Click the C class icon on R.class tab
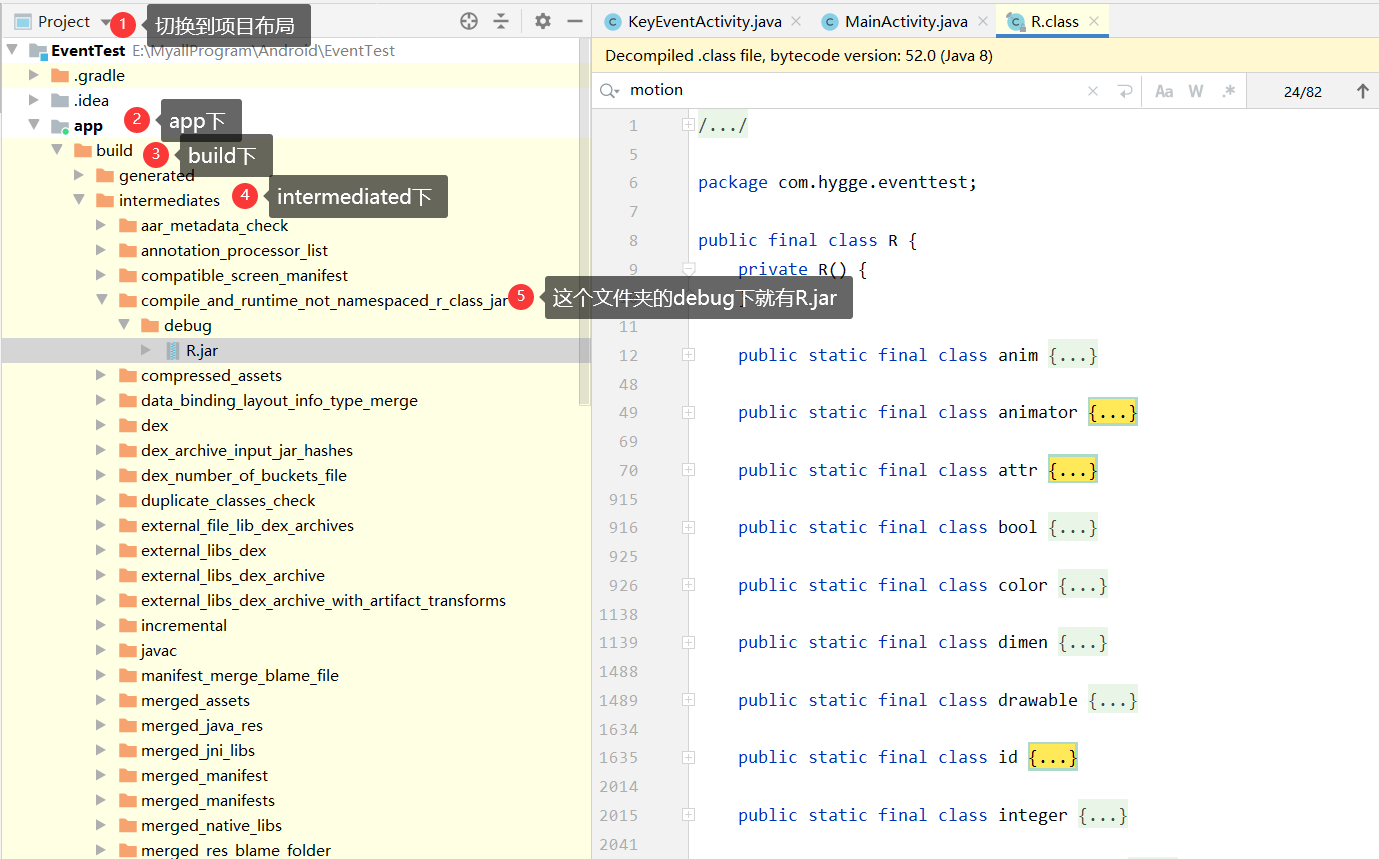 pyautogui.click(x=1016, y=21)
